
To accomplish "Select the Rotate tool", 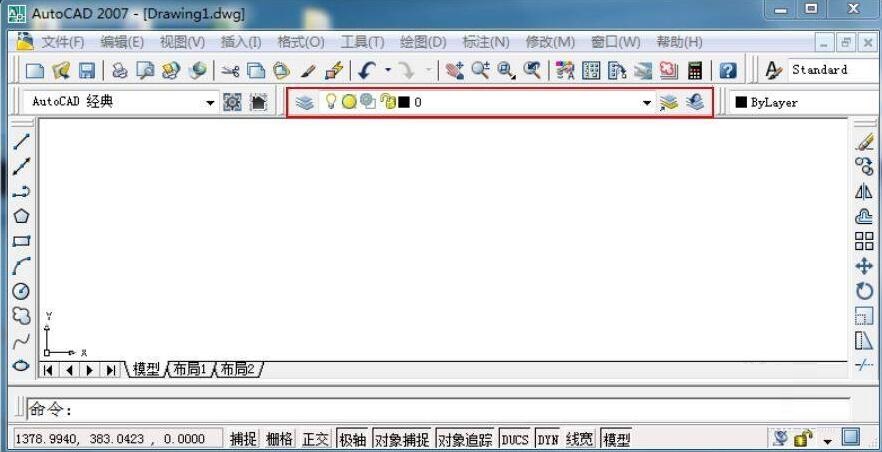I will pyautogui.click(x=864, y=291).
